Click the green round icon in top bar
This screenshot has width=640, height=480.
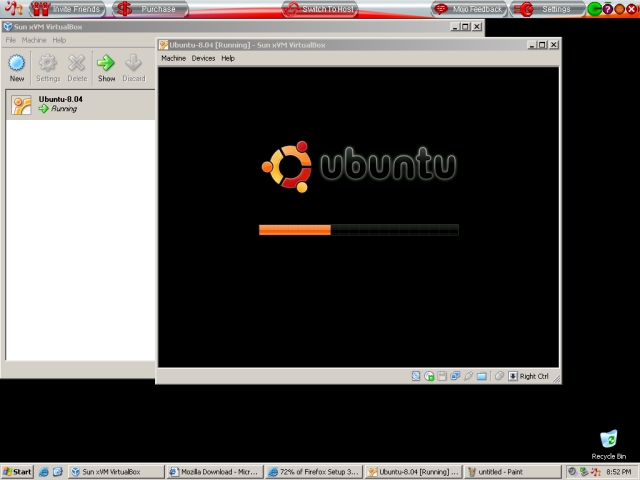click(594, 9)
